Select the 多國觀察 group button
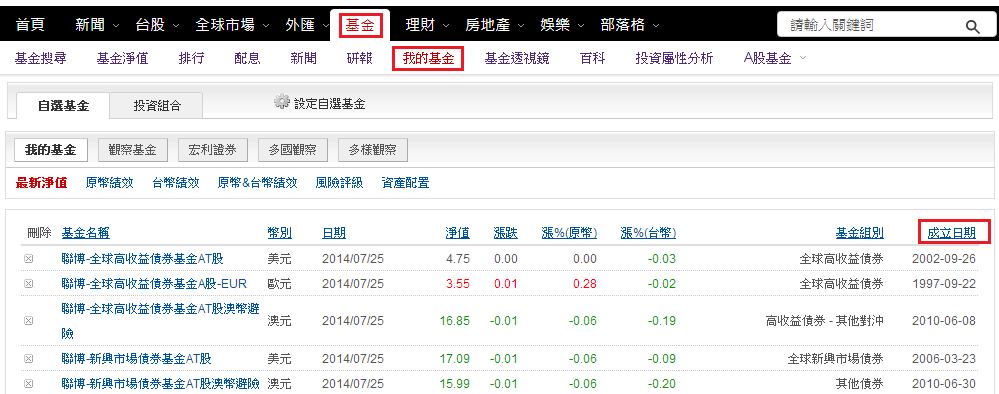Image resolution: width=999 pixels, height=394 pixels. pos(292,150)
